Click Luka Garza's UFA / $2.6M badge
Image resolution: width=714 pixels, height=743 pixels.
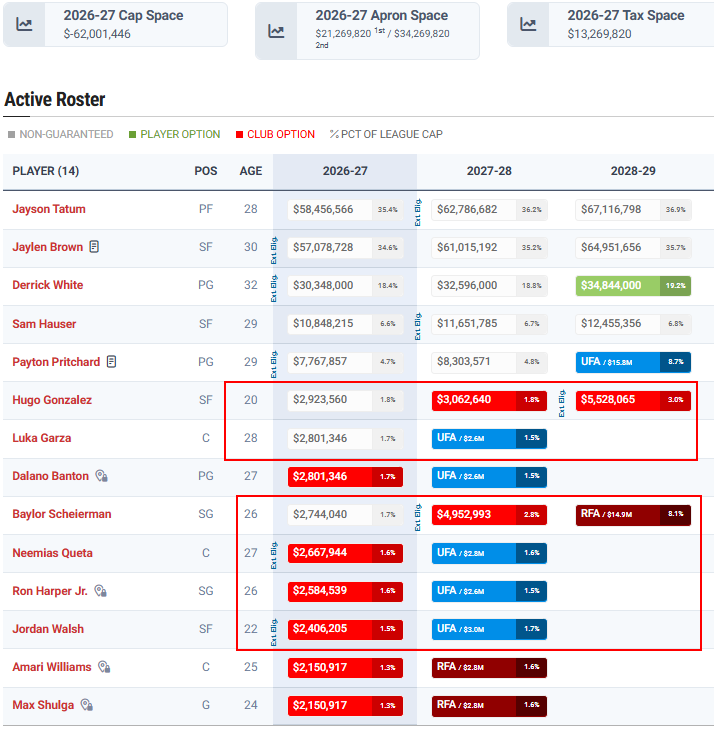tap(489, 438)
